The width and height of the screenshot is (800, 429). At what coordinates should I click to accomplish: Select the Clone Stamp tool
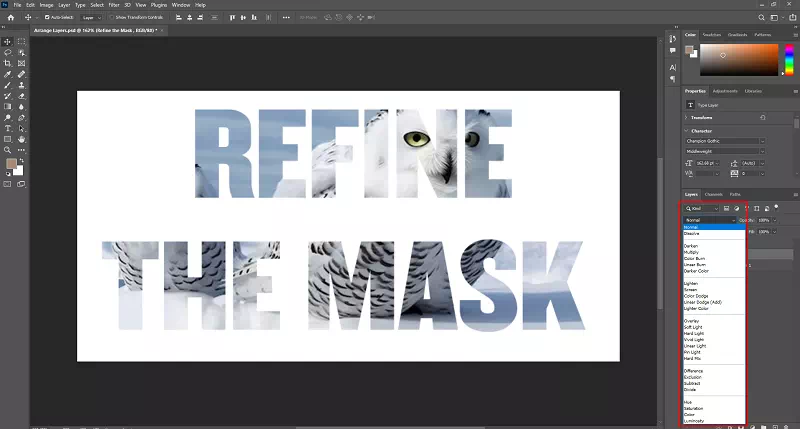pos(21,85)
